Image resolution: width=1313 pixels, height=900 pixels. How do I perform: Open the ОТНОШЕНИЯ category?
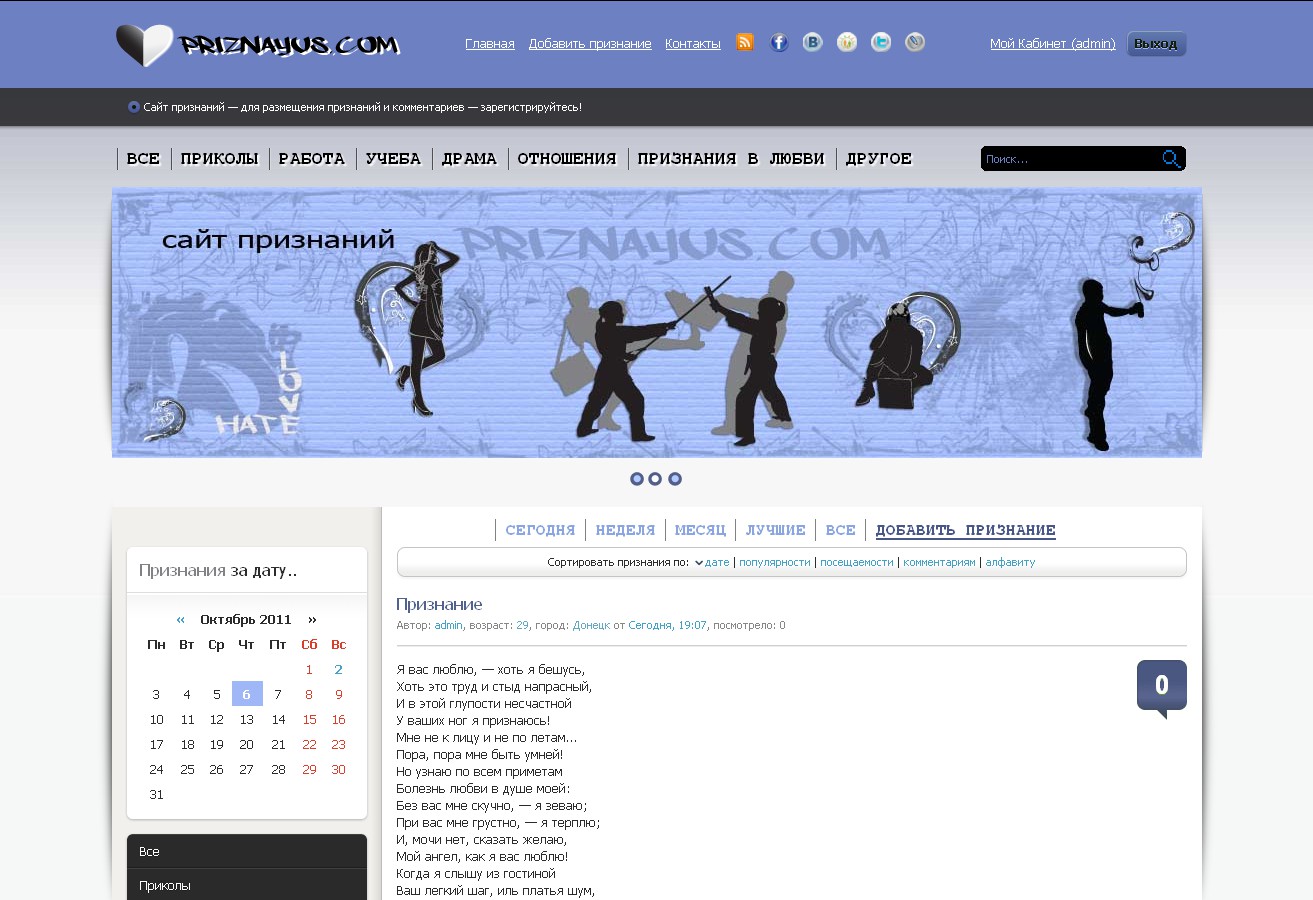coord(567,159)
